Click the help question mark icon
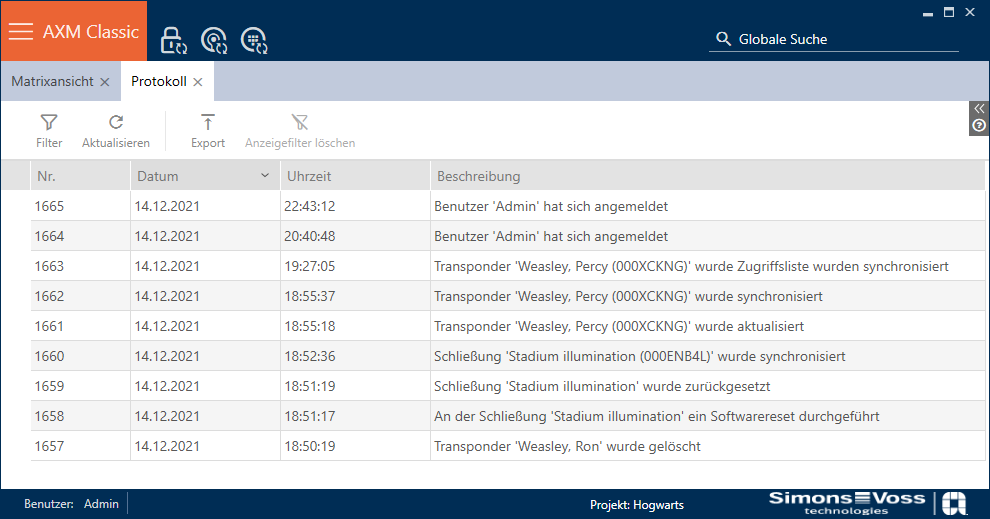The image size is (990, 519). pyautogui.click(x=979, y=126)
